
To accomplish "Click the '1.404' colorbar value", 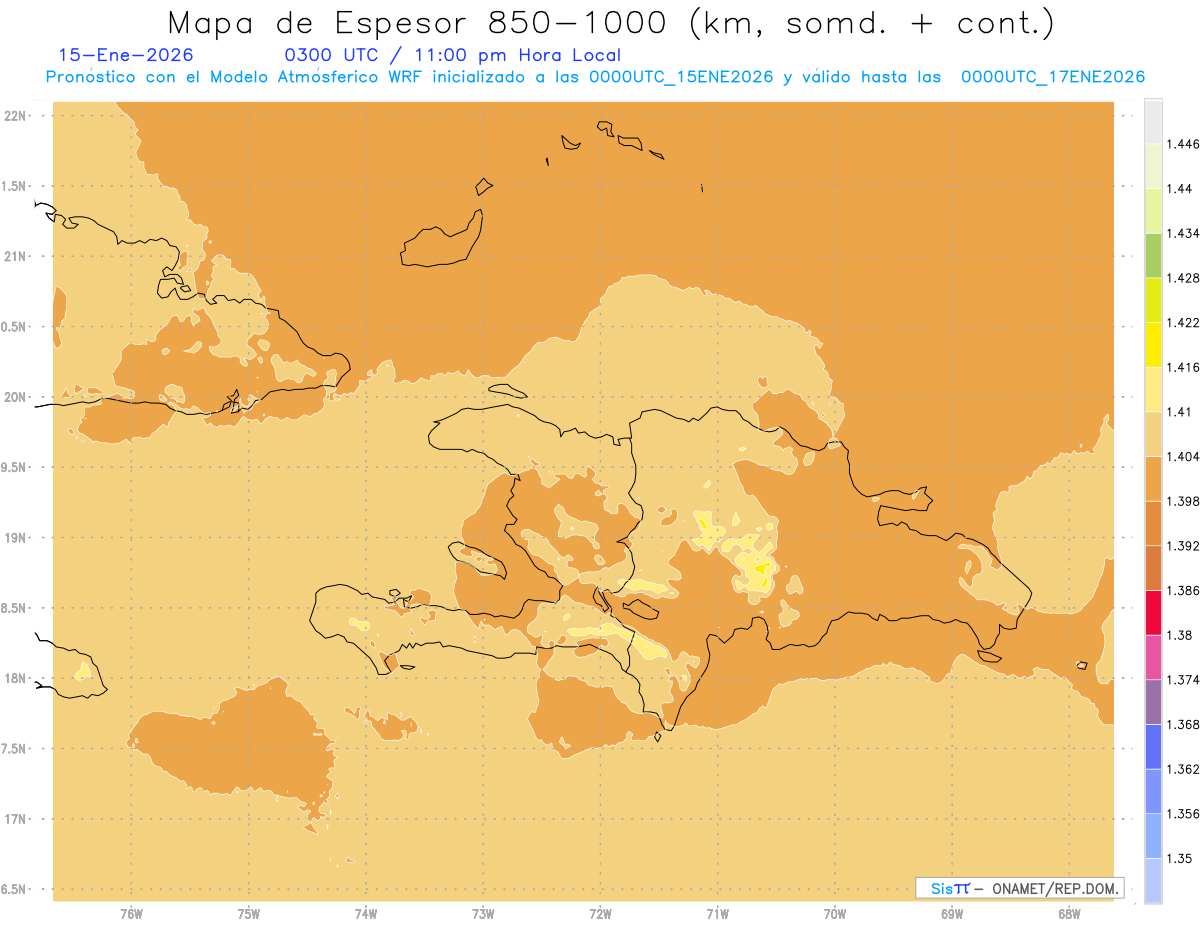I will pos(1184,457).
